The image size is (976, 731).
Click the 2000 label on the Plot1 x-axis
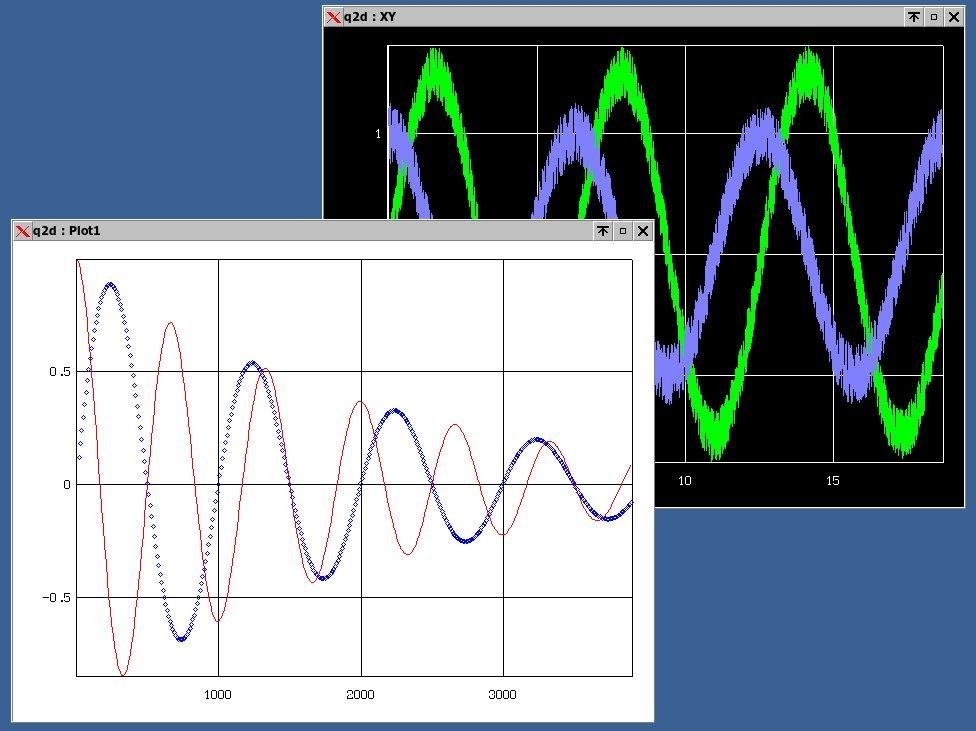[x=360, y=695]
